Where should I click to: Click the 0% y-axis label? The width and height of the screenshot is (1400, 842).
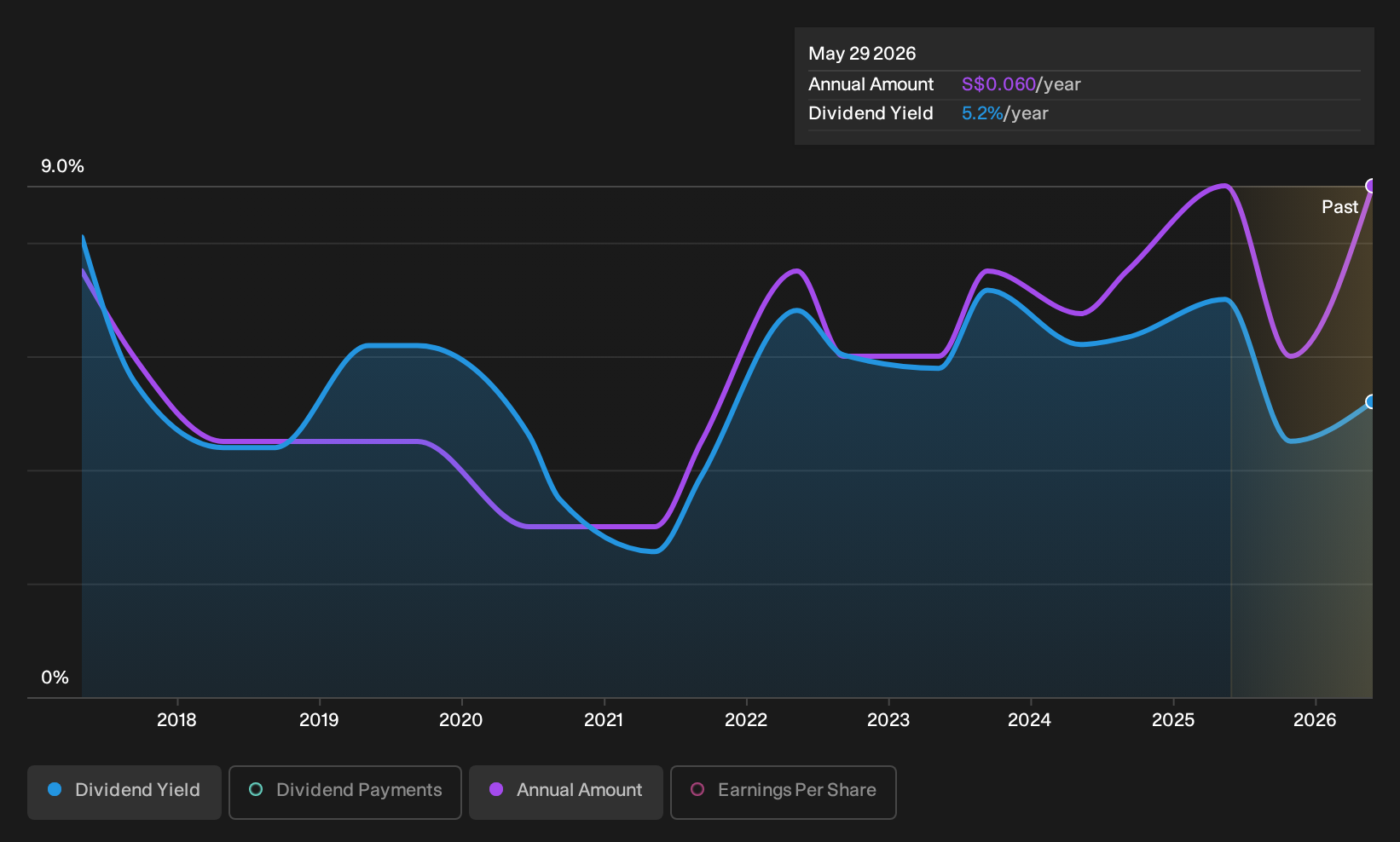point(55,678)
